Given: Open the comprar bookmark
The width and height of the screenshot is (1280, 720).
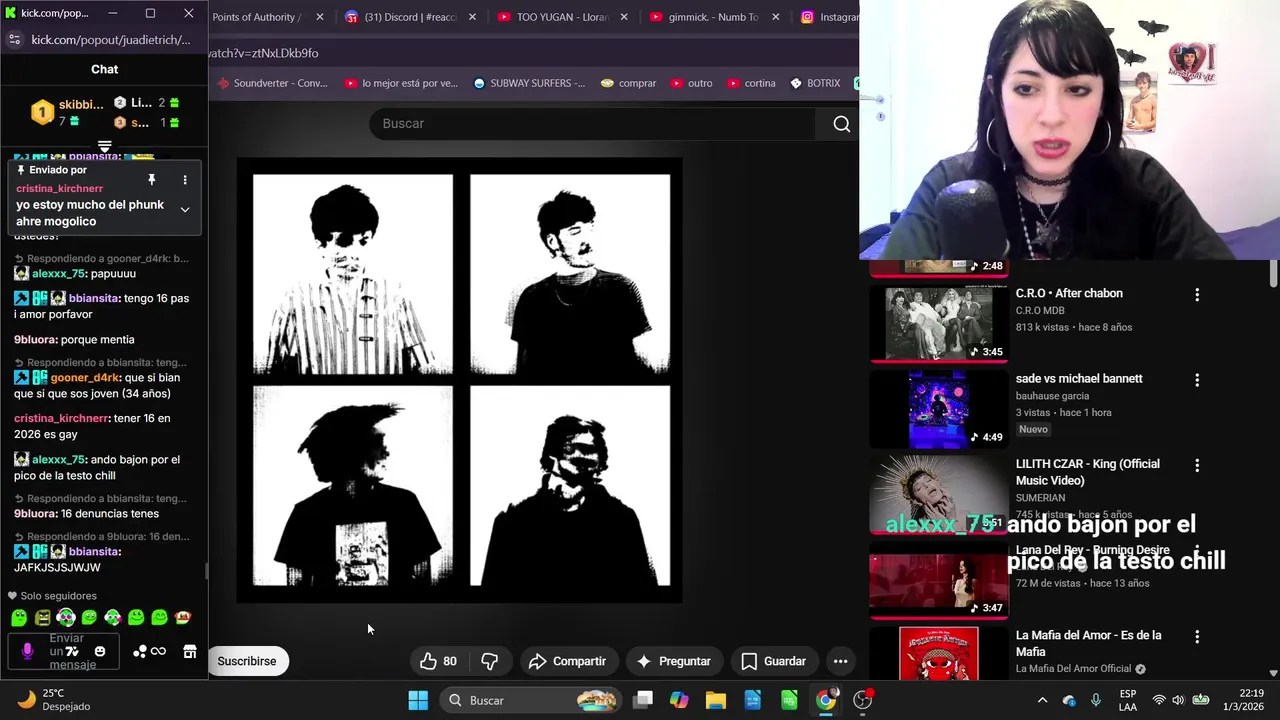Looking at the screenshot, I should click(628, 83).
